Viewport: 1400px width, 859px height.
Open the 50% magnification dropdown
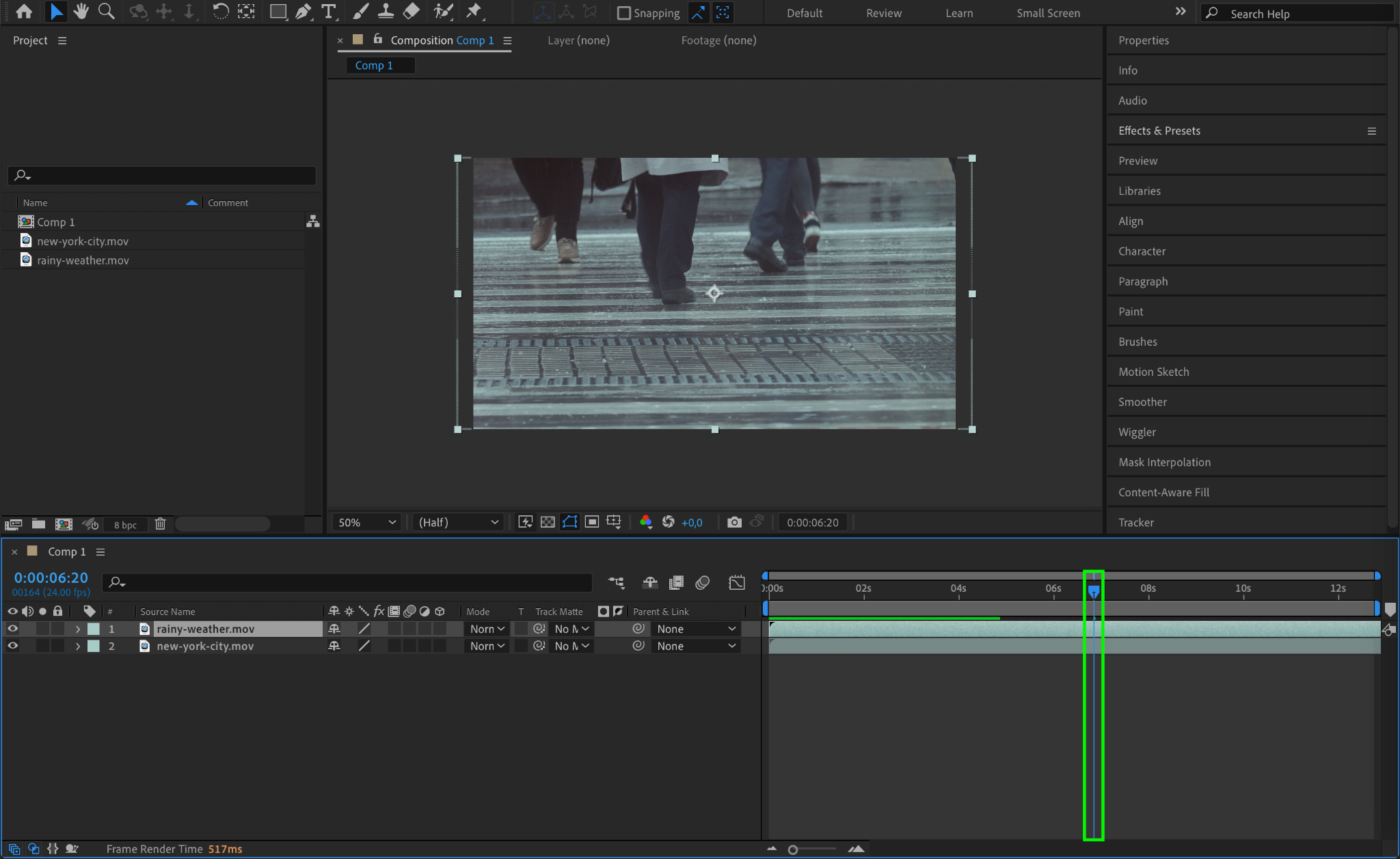[366, 522]
